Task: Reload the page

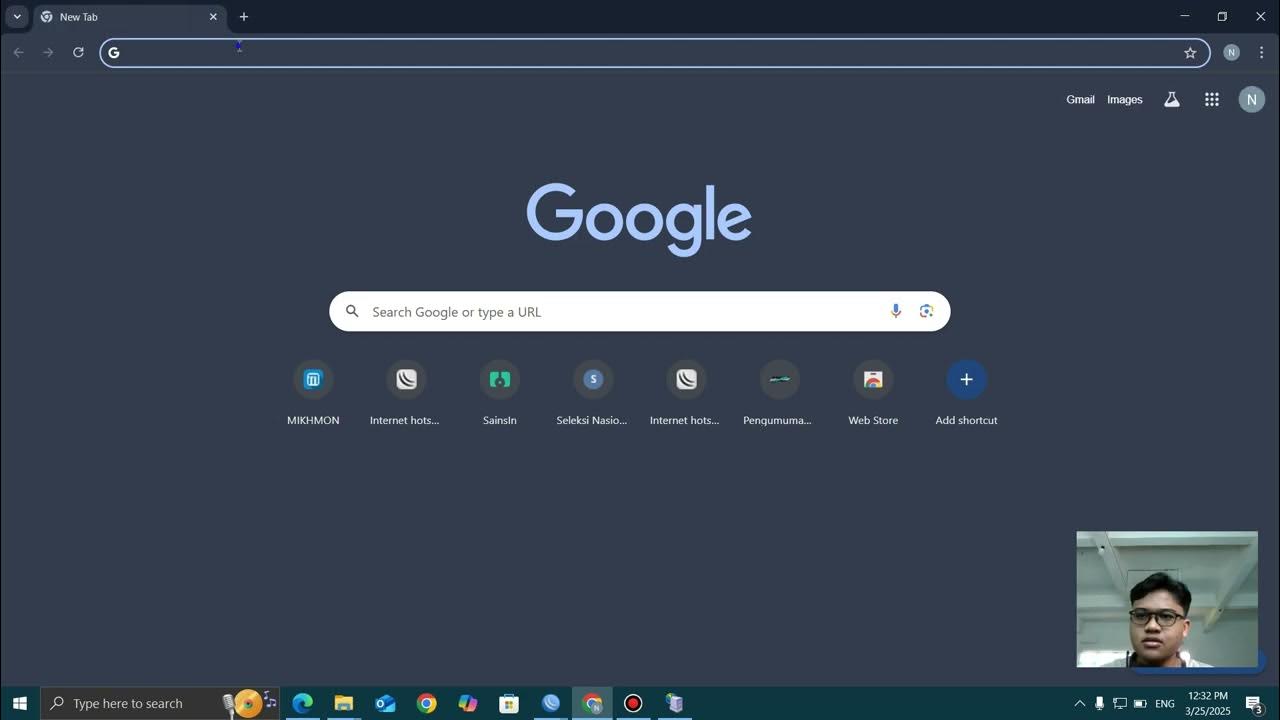Action: click(78, 52)
